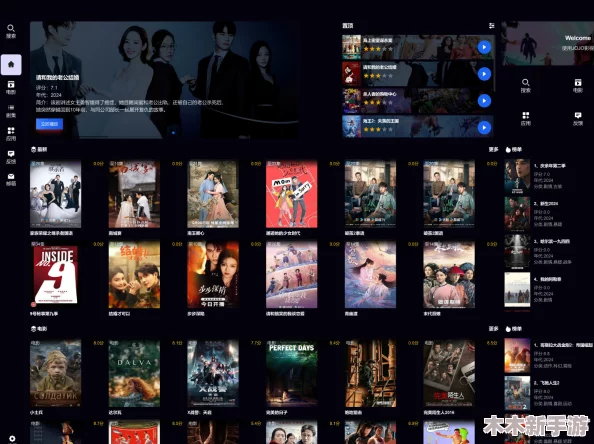594x444 pixels.
Task: Select the highlighted Home icon in sidebar
Action: 11,64
